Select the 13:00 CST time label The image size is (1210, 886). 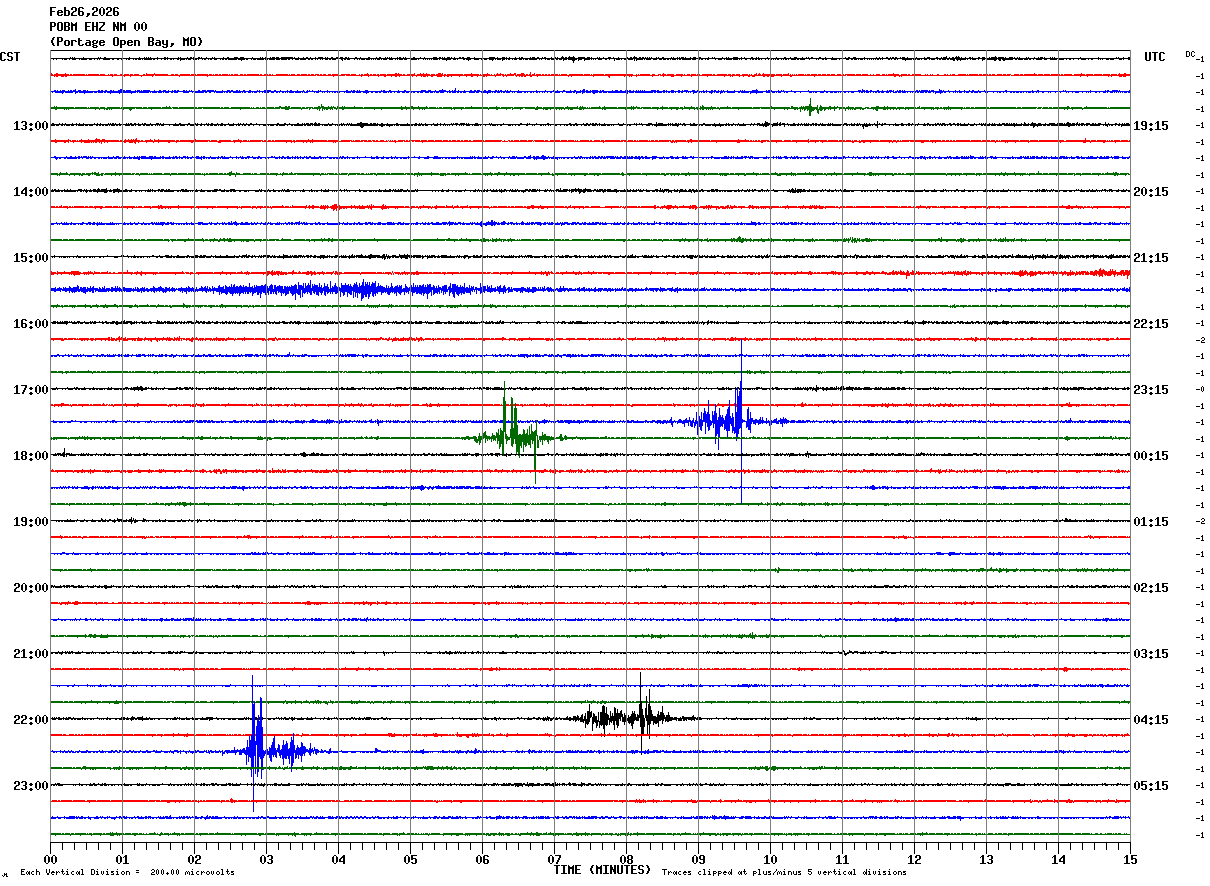click(x=30, y=126)
